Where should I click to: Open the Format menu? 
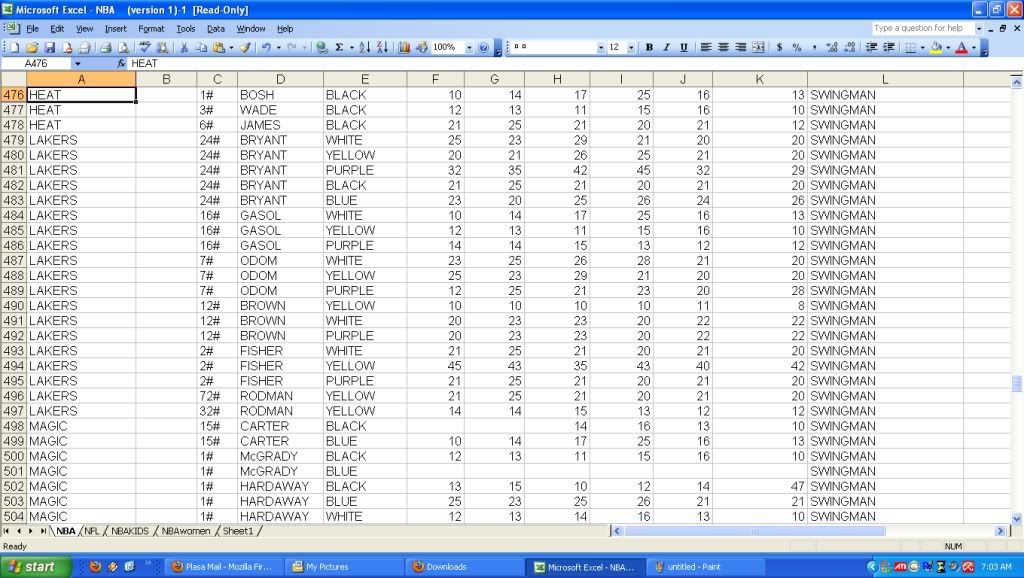(x=151, y=29)
